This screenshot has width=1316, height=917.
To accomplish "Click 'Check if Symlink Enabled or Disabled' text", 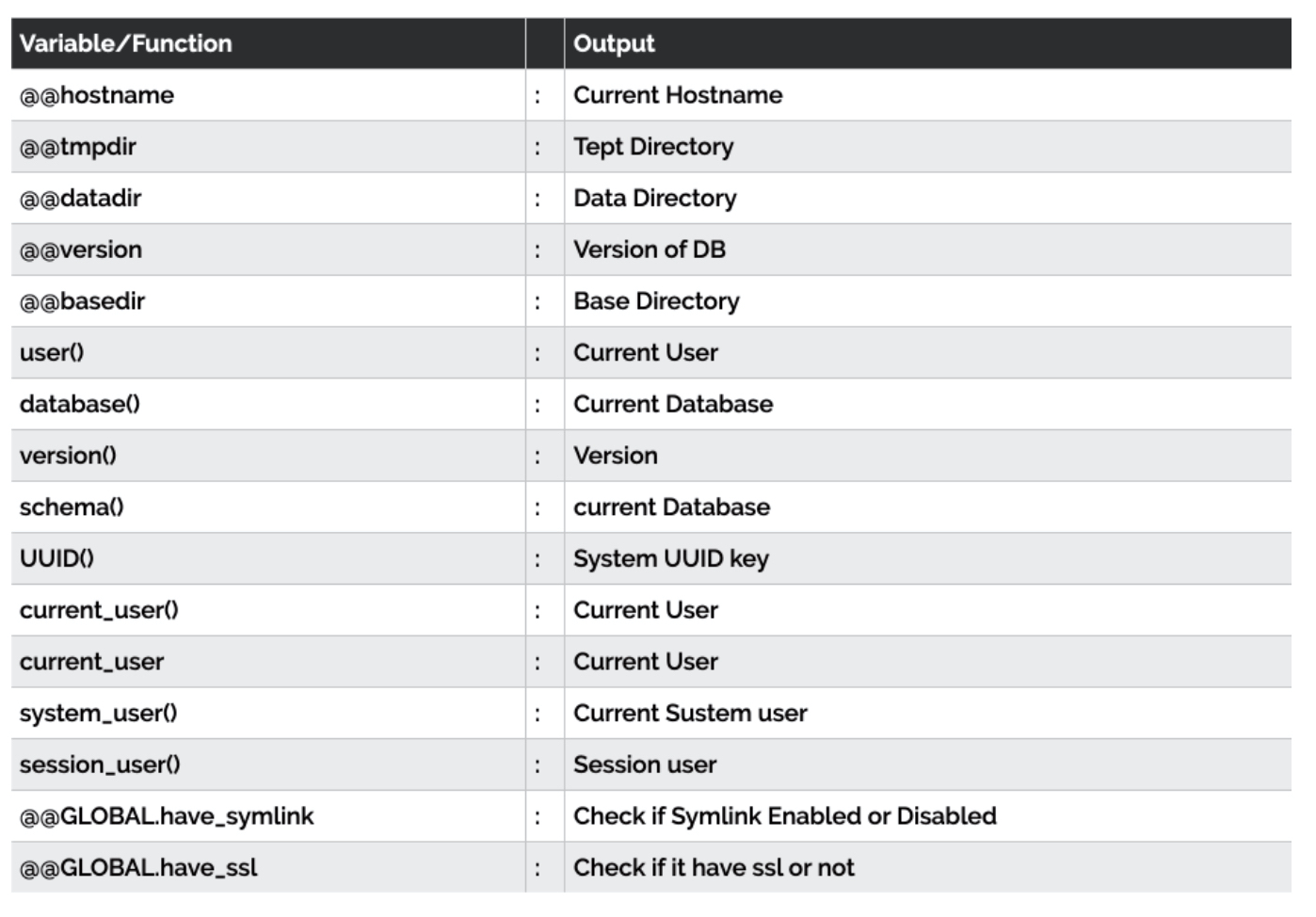I will (785, 816).
